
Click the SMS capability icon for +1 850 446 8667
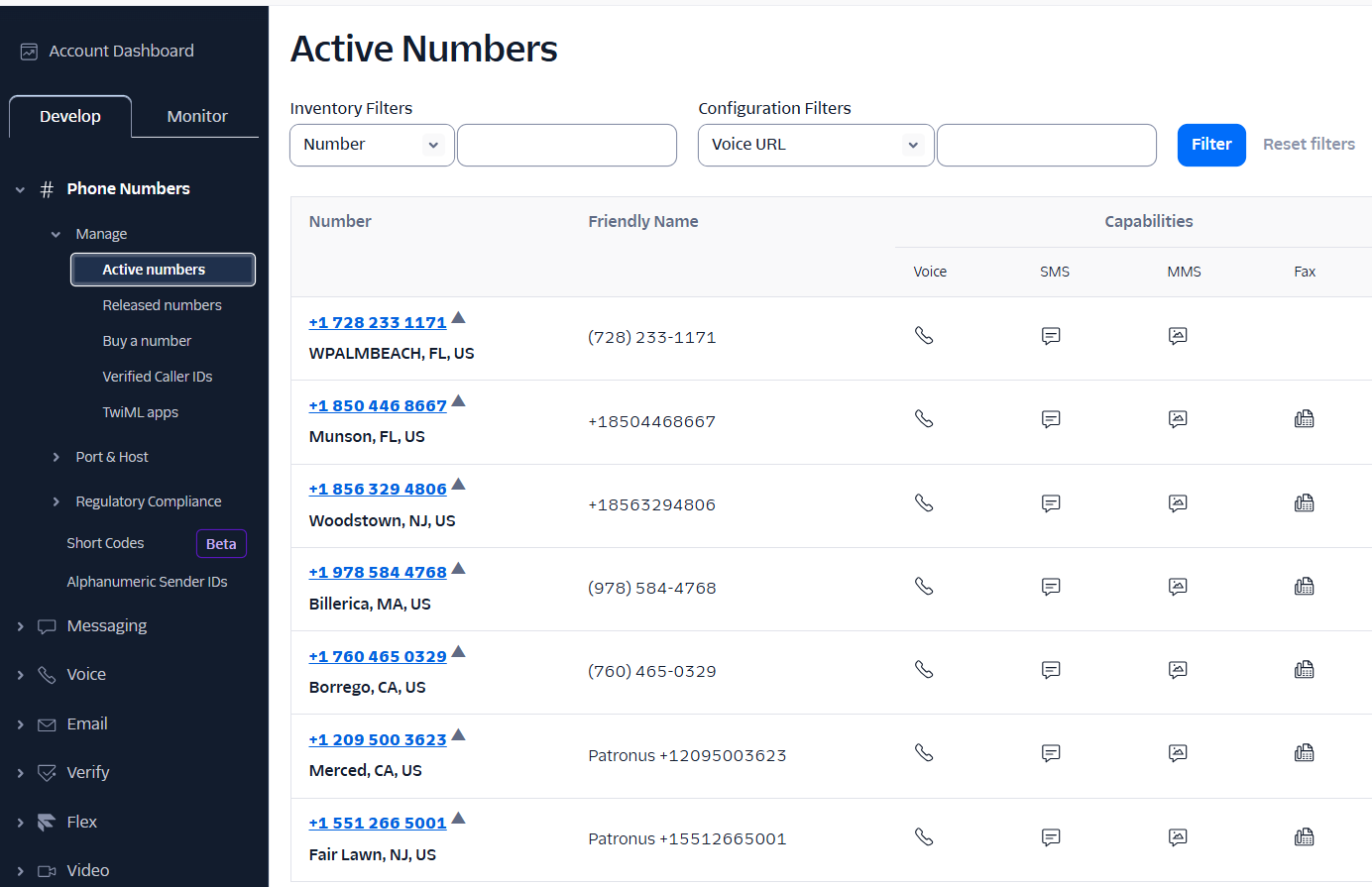pyautogui.click(x=1051, y=419)
